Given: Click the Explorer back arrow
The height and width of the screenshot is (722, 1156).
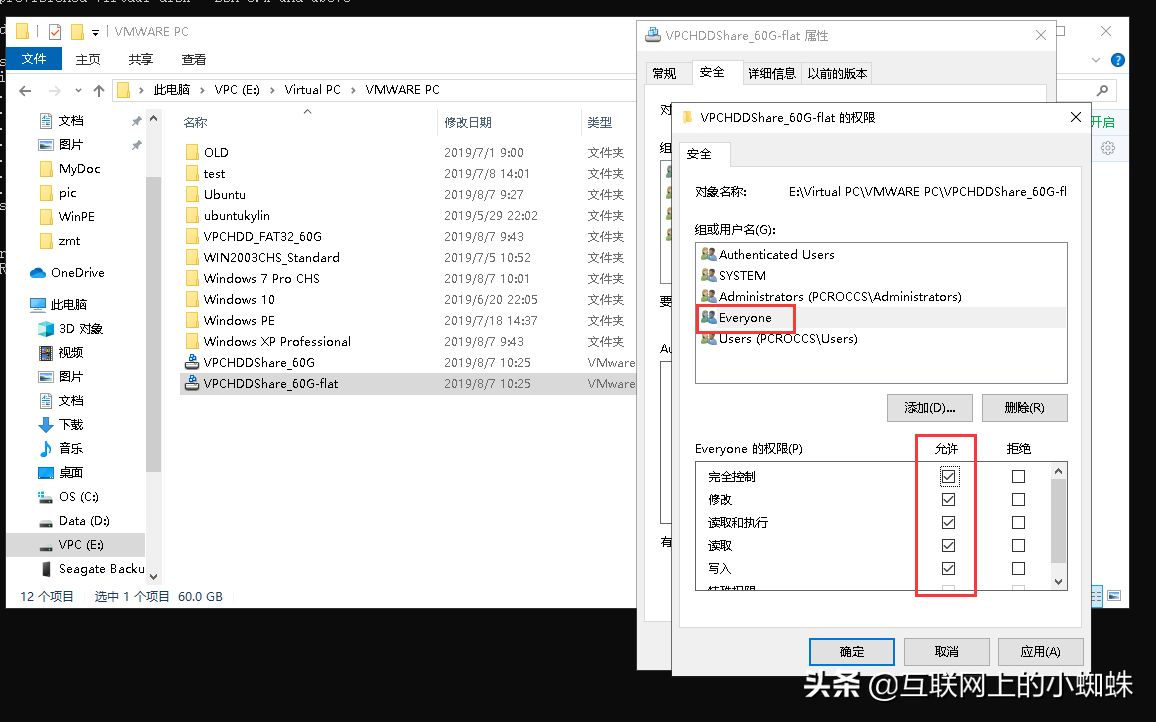Looking at the screenshot, I should click(25, 91).
